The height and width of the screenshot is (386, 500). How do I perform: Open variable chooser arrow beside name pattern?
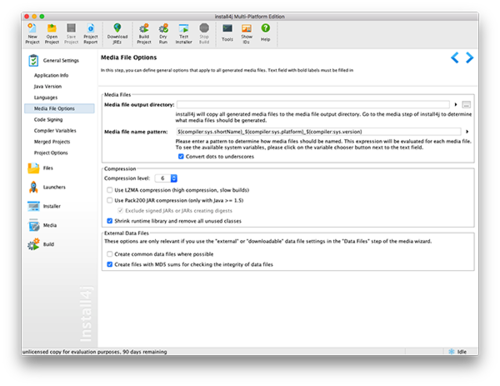click(x=467, y=132)
